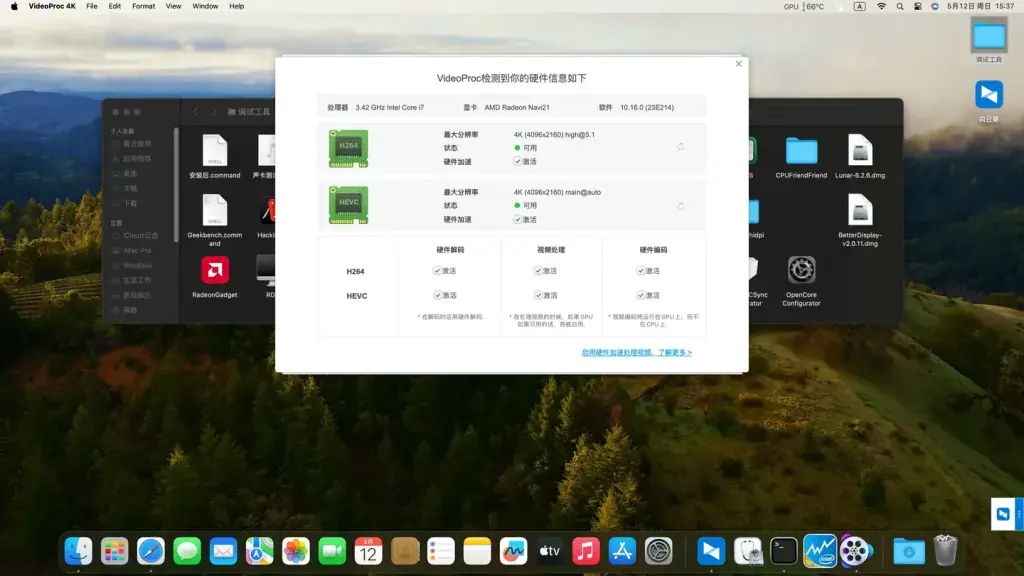1024x576 pixels.
Task: Open the Help menu
Action: [x=236, y=7]
